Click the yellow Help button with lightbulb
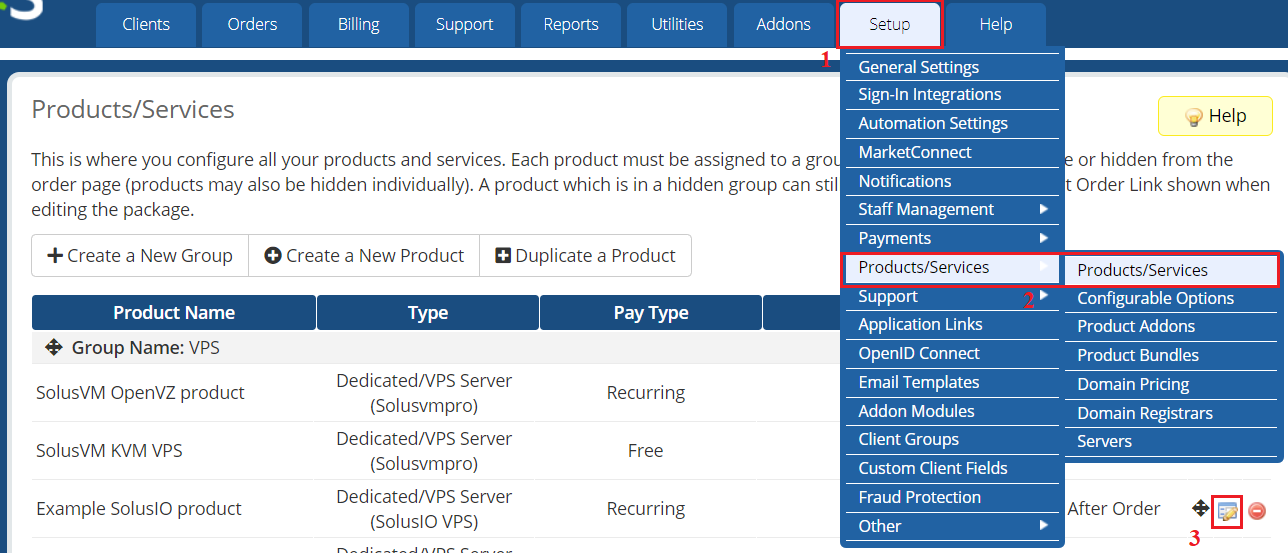 click(1215, 116)
